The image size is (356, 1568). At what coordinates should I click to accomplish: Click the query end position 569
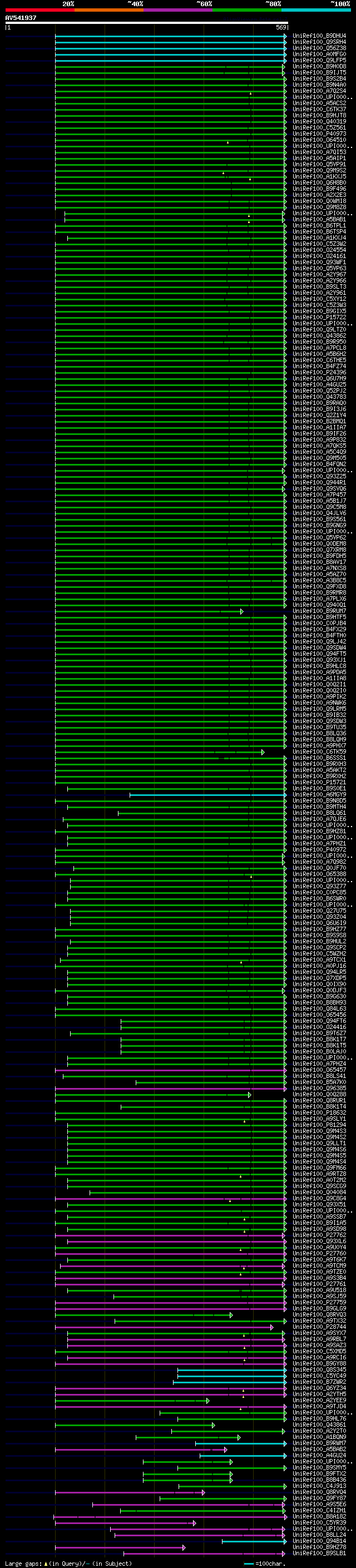click(280, 28)
